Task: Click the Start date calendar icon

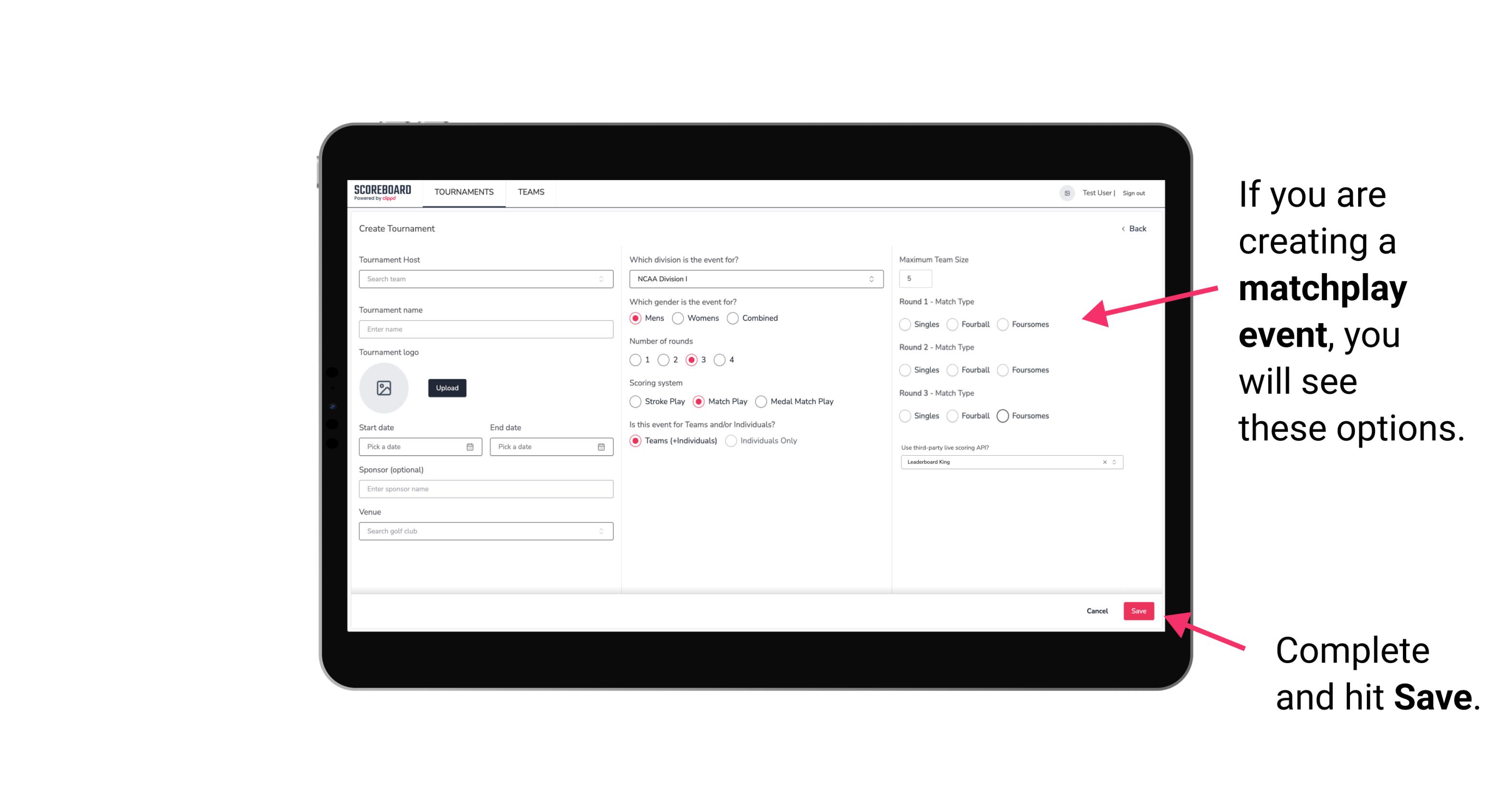Action: tap(470, 446)
